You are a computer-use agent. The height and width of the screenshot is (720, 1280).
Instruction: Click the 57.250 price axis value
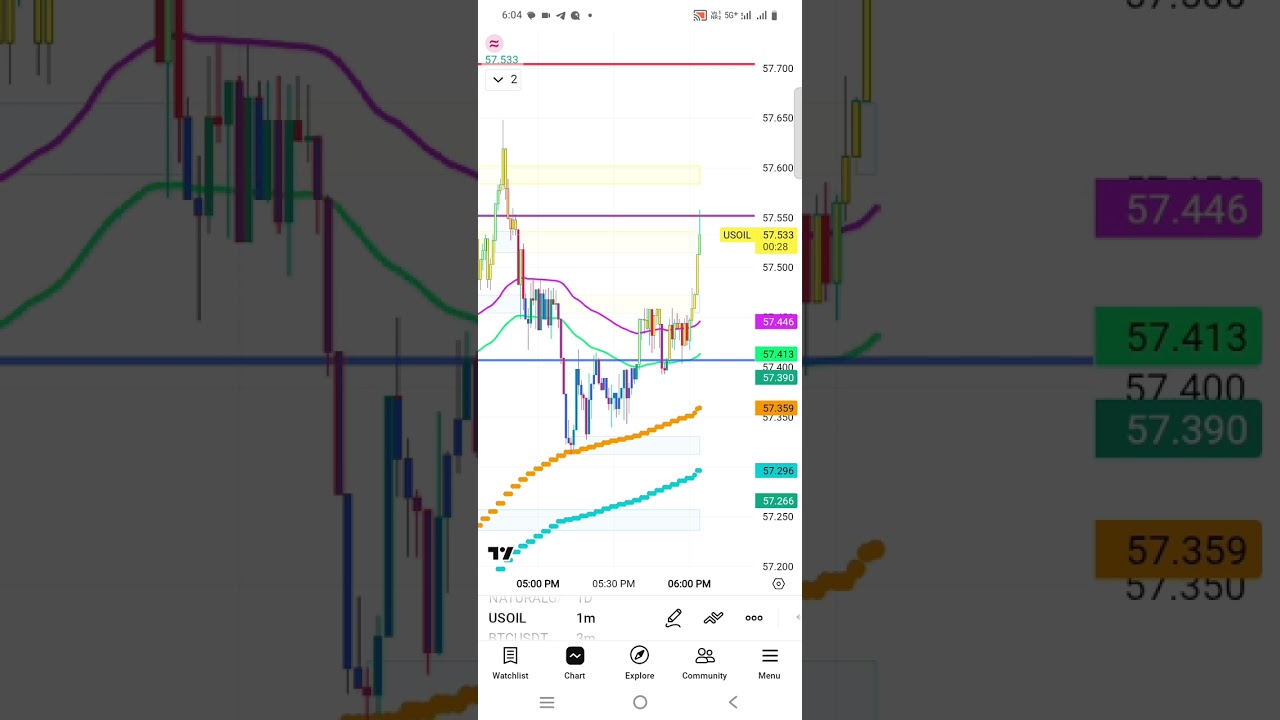[x=777, y=517]
